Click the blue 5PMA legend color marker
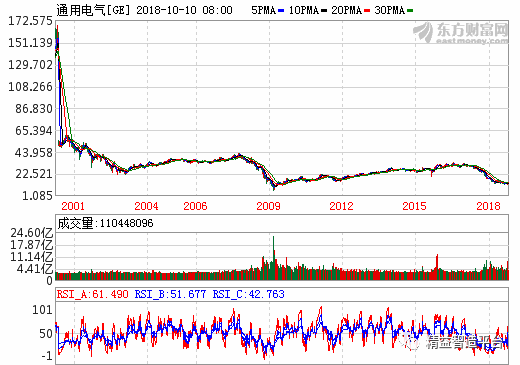This screenshot has height=365, width=520. pyautogui.click(x=281, y=11)
